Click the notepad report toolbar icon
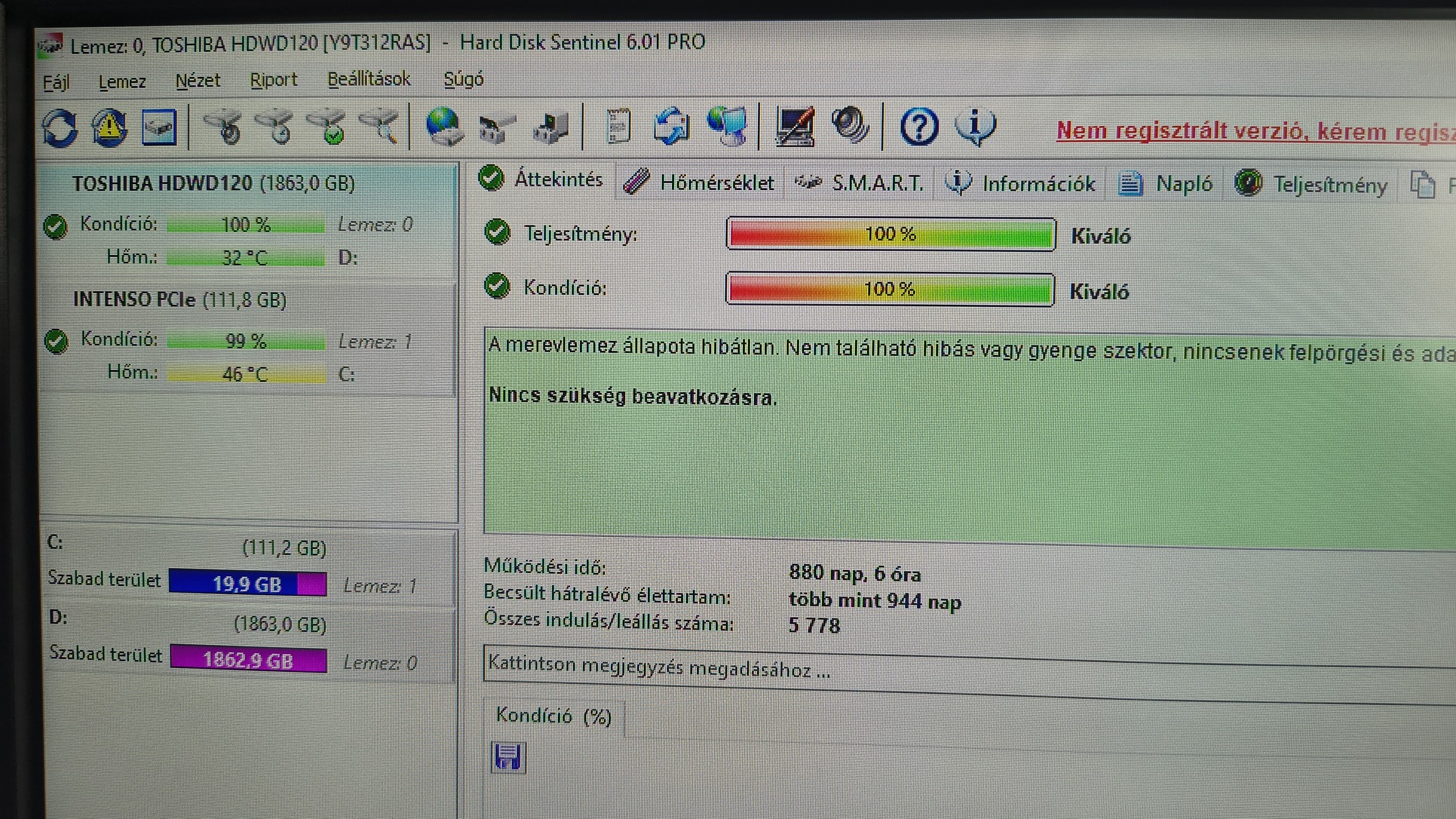This screenshot has width=1456, height=819. point(618,127)
